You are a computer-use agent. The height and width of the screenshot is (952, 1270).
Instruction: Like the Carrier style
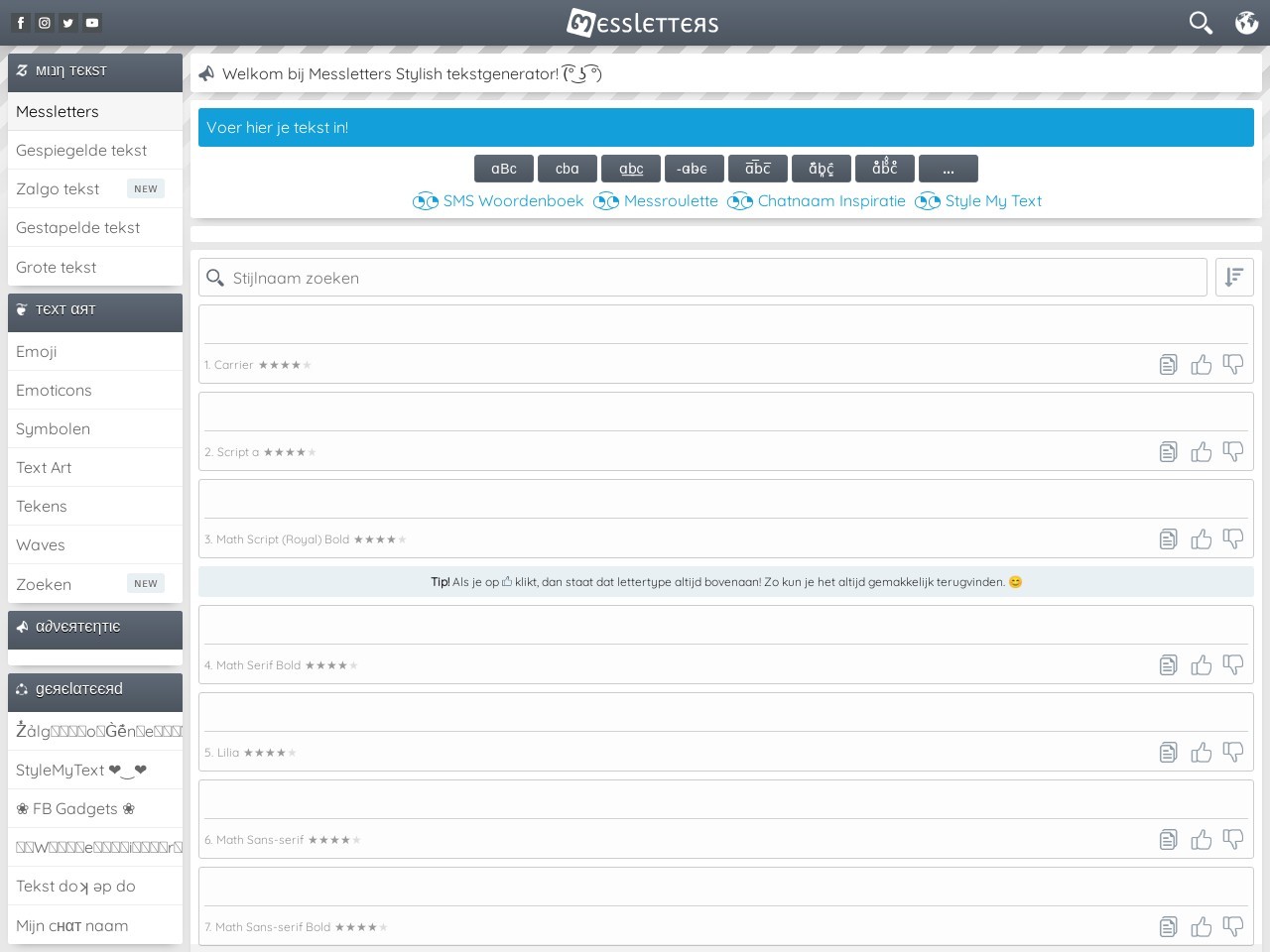coord(1202,365)
